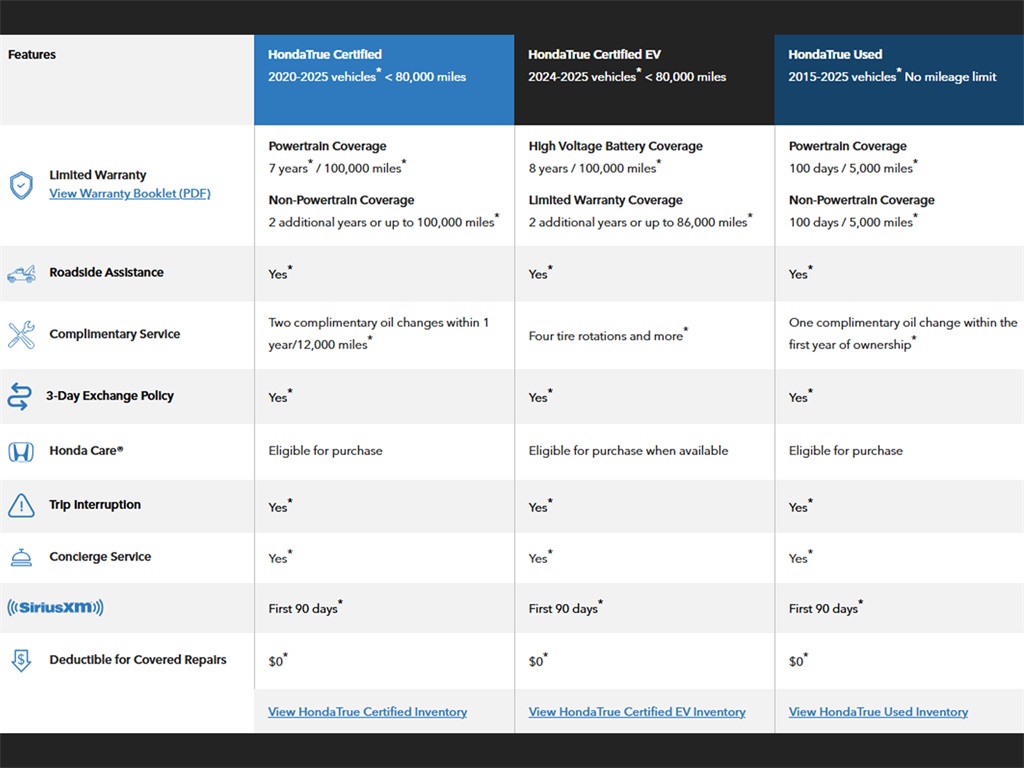Click Eligible for purchase when available text
Image resolution: width=1024 pixels, height=768 pixels.
tap(628, 451)
